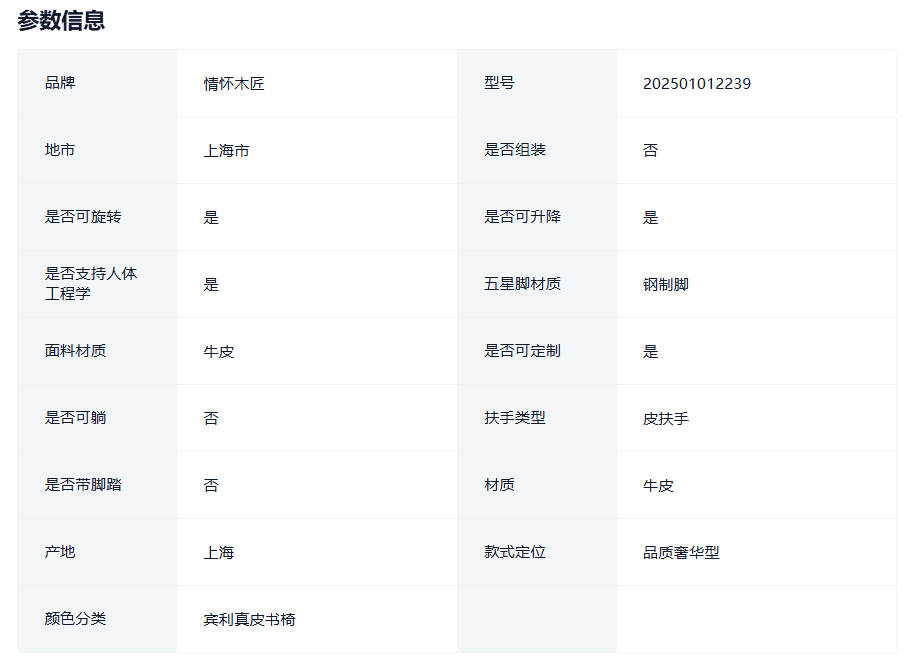Click the 宾利真皮书椅 color category value
Image resolution: width=919 pixels, height=668 pixels.
tap(249, 620)
